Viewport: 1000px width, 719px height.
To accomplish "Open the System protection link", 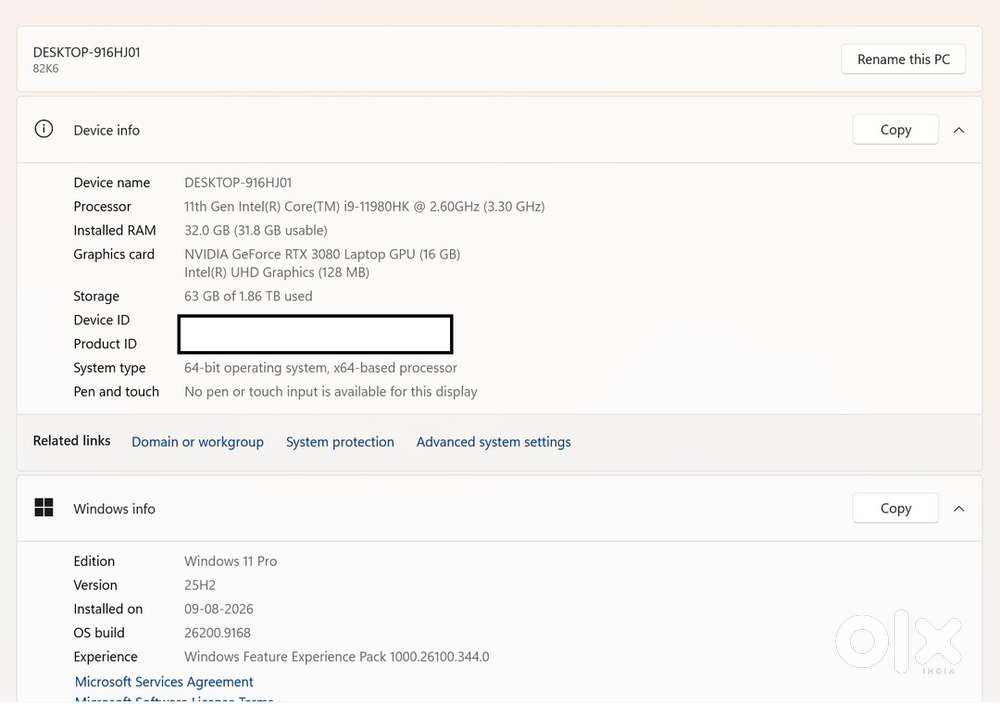I will [x=340, y=442].
